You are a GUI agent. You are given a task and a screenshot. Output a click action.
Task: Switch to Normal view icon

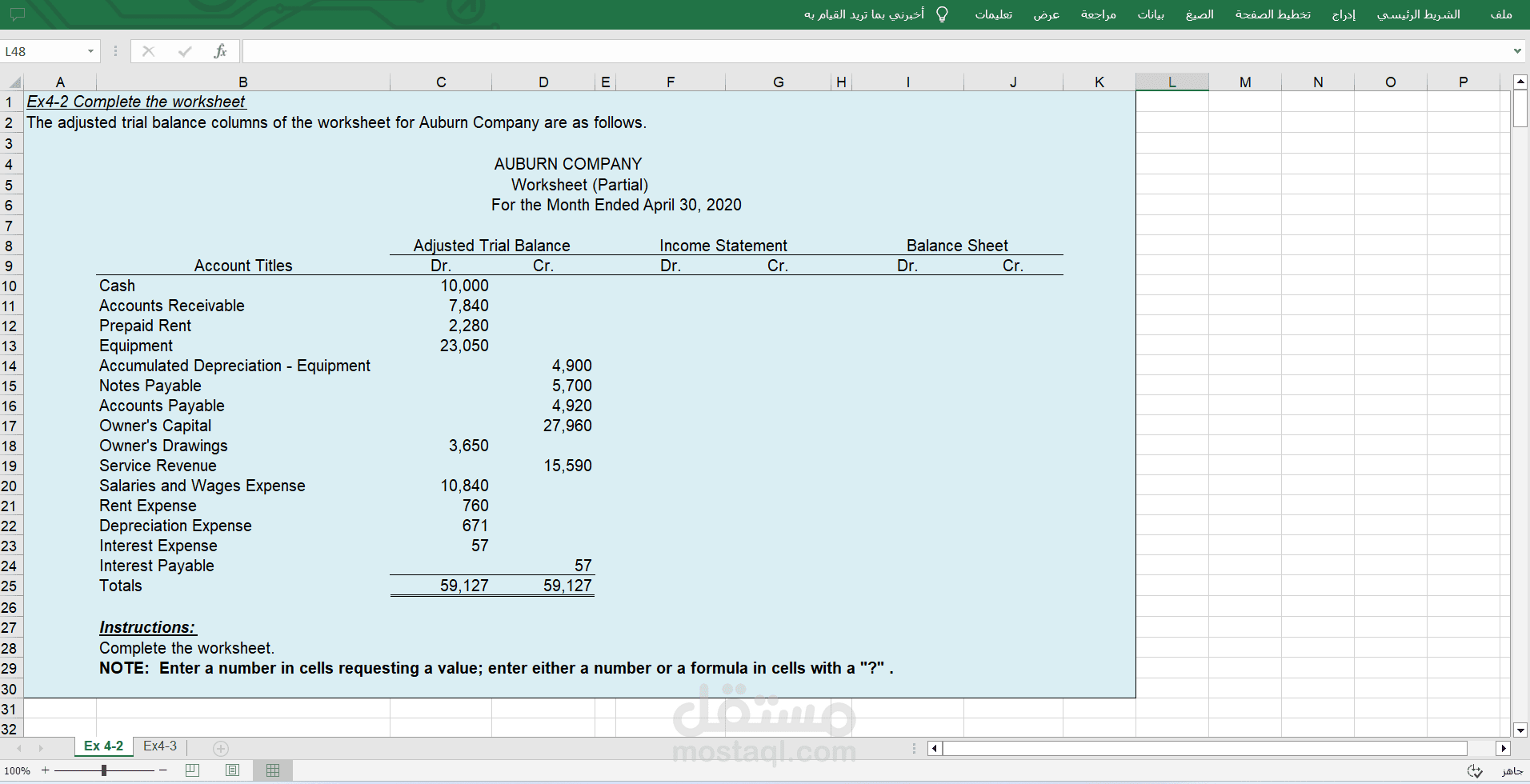click(x=273, y=770)
